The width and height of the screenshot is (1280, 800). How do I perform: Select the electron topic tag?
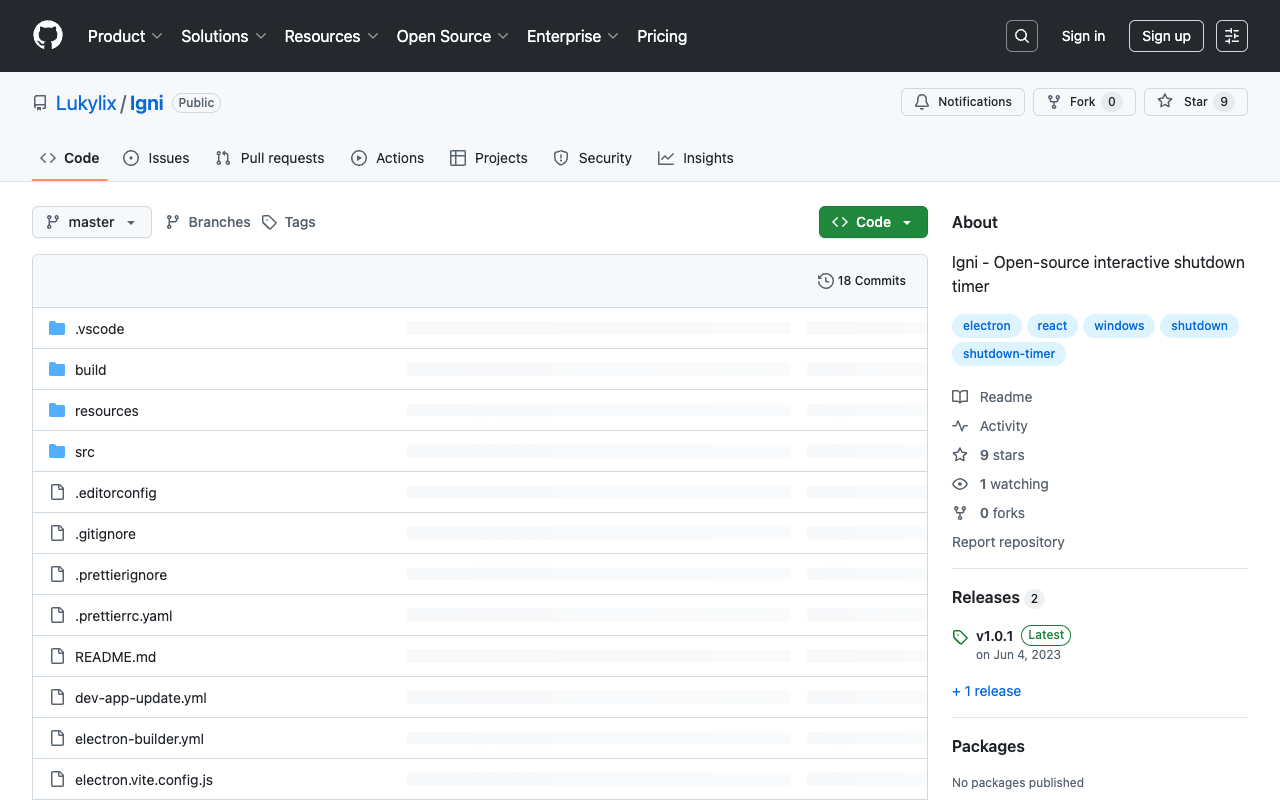pyautogui.click(x=987, y=326)
